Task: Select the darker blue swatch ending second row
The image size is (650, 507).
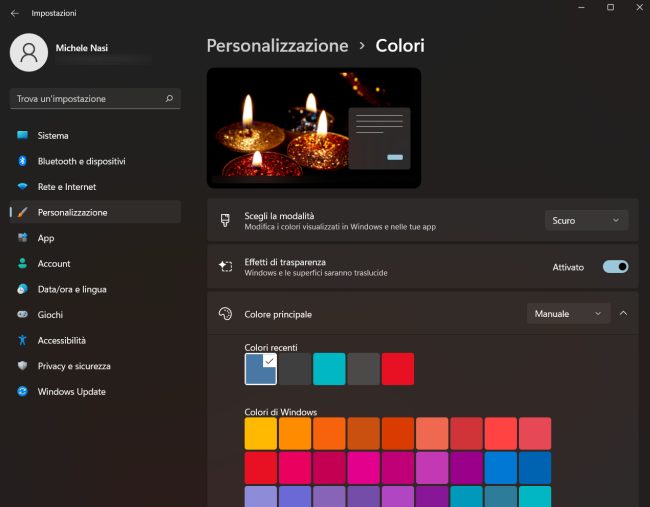Action: (535, 468)
